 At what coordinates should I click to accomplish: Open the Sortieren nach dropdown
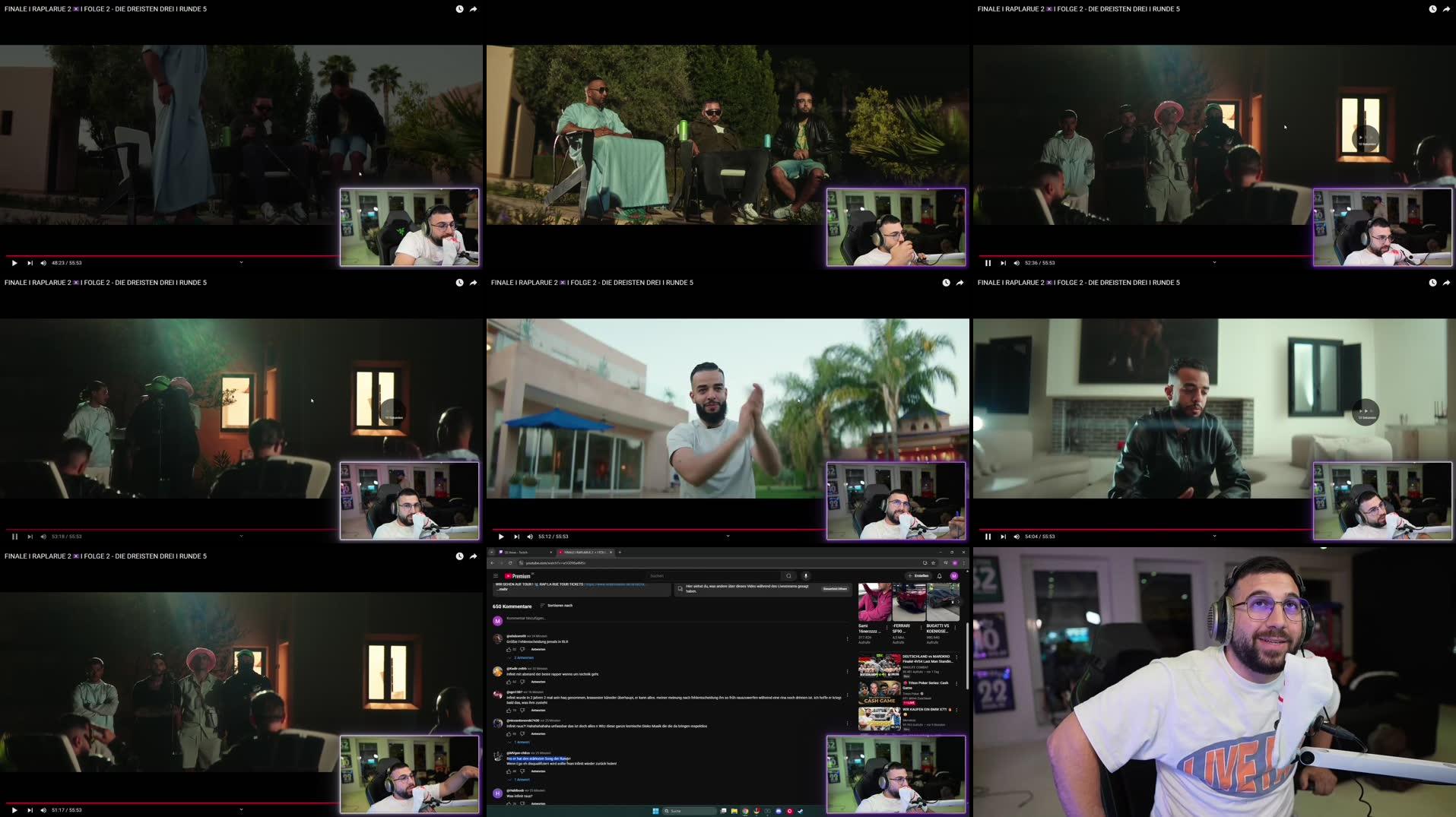(x=557, y=606)
